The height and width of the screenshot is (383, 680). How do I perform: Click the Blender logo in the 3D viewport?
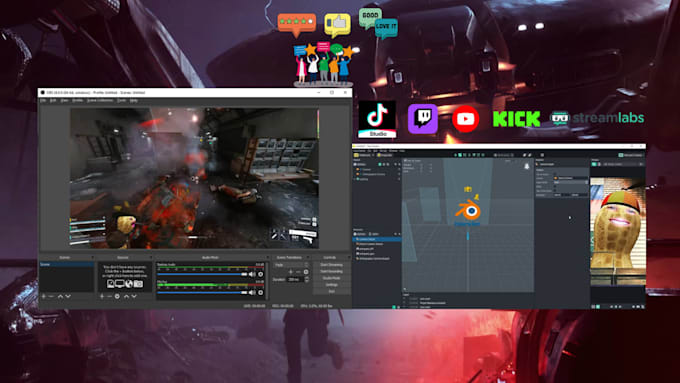click(468, 211)
